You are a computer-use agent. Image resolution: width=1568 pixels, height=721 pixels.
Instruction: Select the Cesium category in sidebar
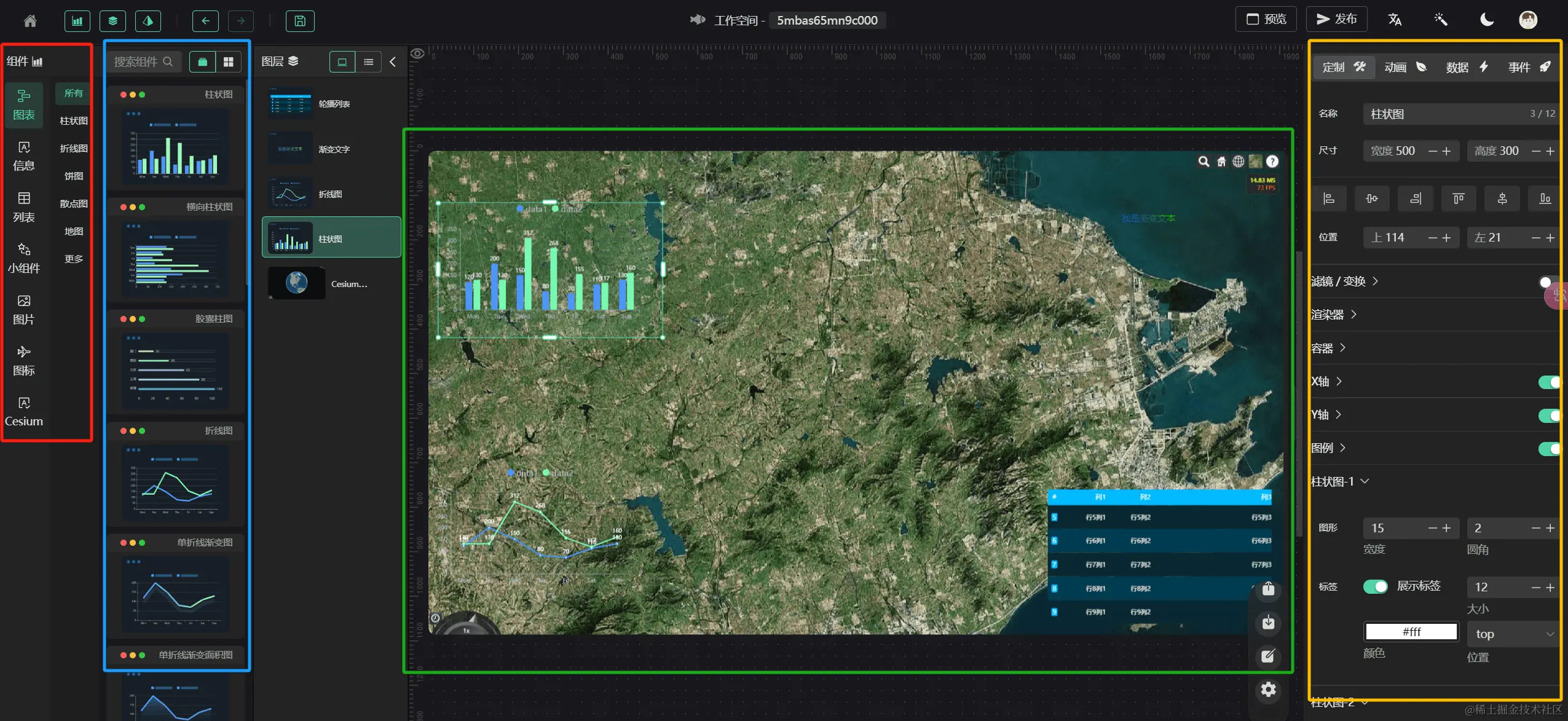(24, 411)
